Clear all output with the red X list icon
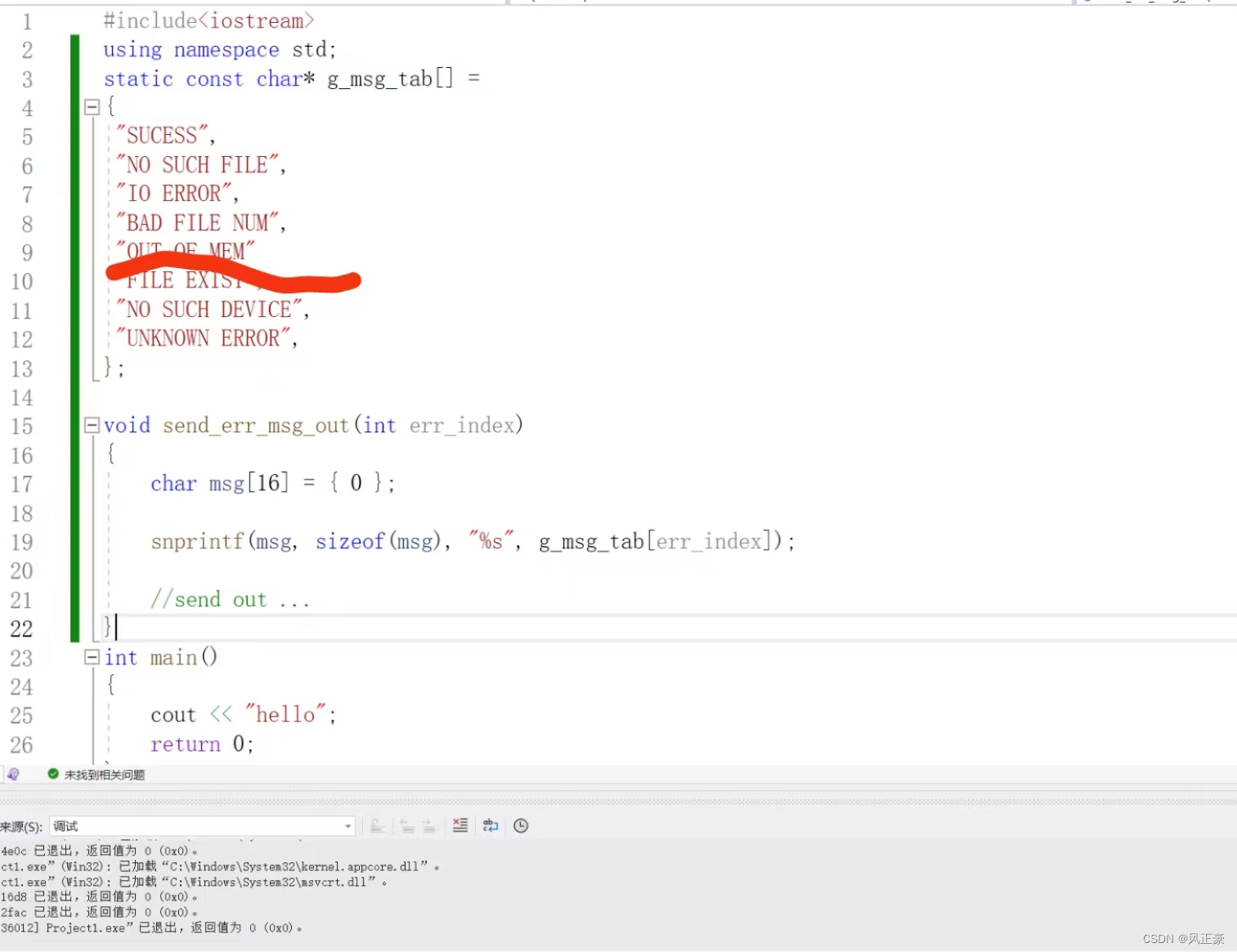 click(x=460, y=826)
